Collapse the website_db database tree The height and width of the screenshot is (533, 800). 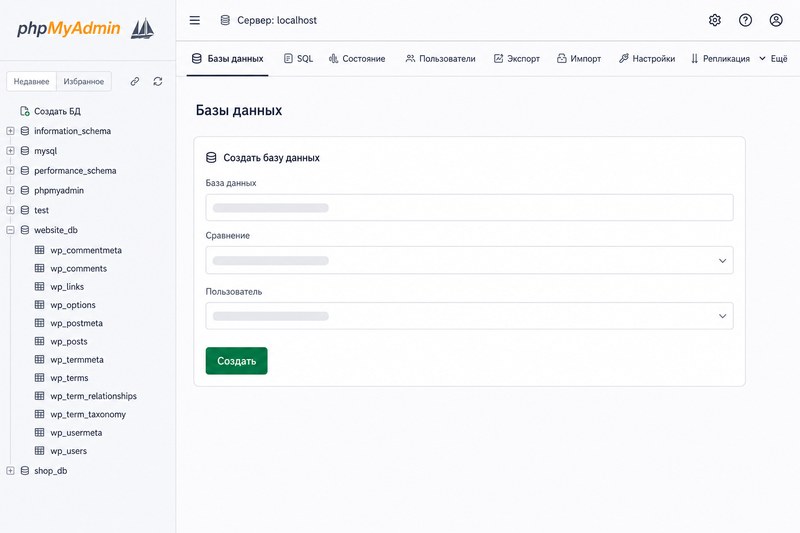coord(10,230)
